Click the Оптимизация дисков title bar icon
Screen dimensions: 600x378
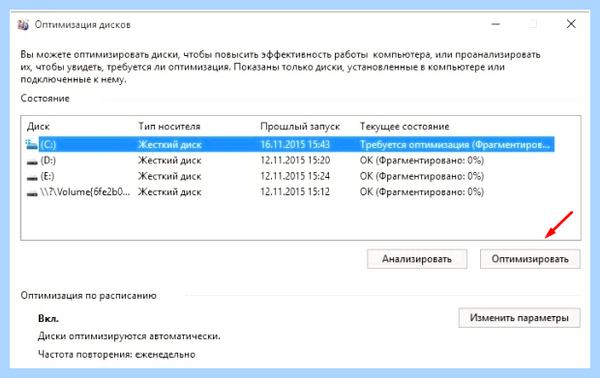pyautogui.click(x=23, y=25)
